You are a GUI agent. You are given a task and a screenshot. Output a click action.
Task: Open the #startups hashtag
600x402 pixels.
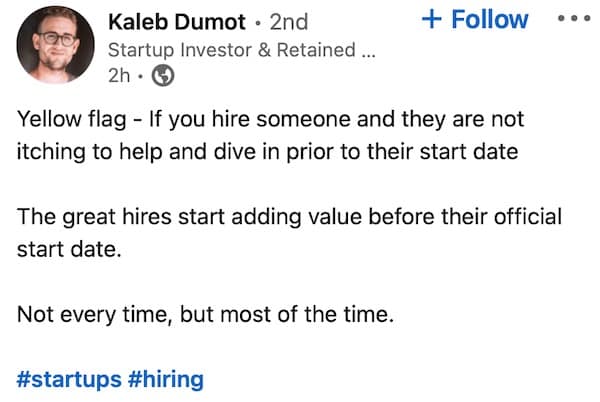coord(67,379)
